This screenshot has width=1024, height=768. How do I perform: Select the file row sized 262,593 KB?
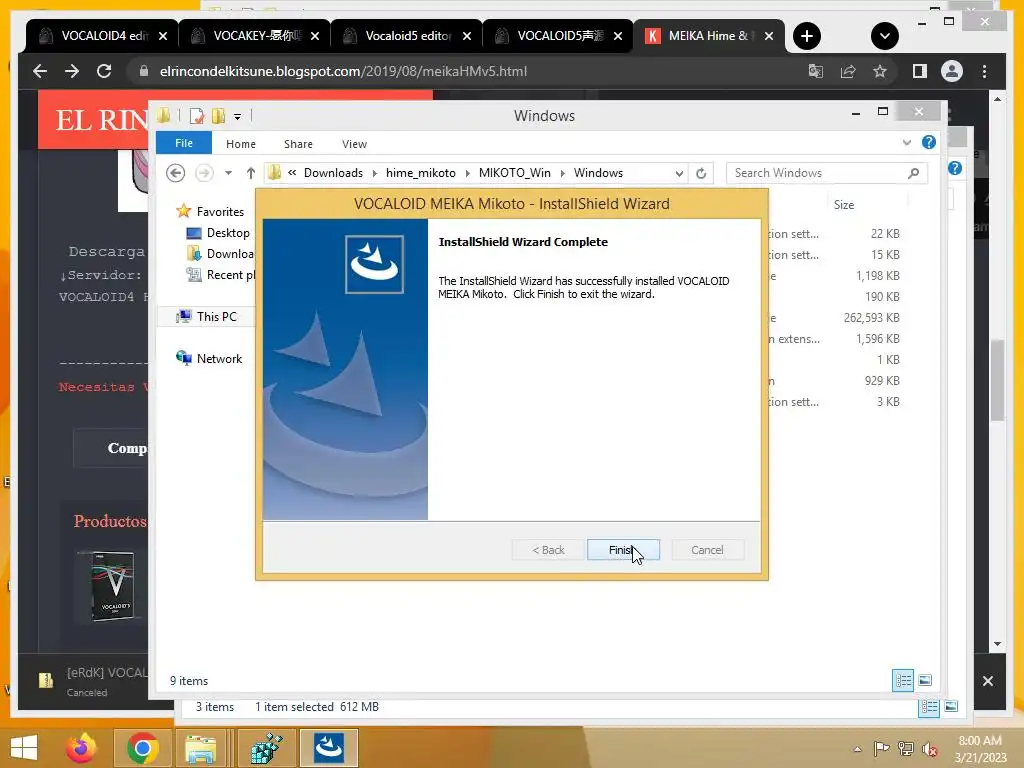pos(834,318)
